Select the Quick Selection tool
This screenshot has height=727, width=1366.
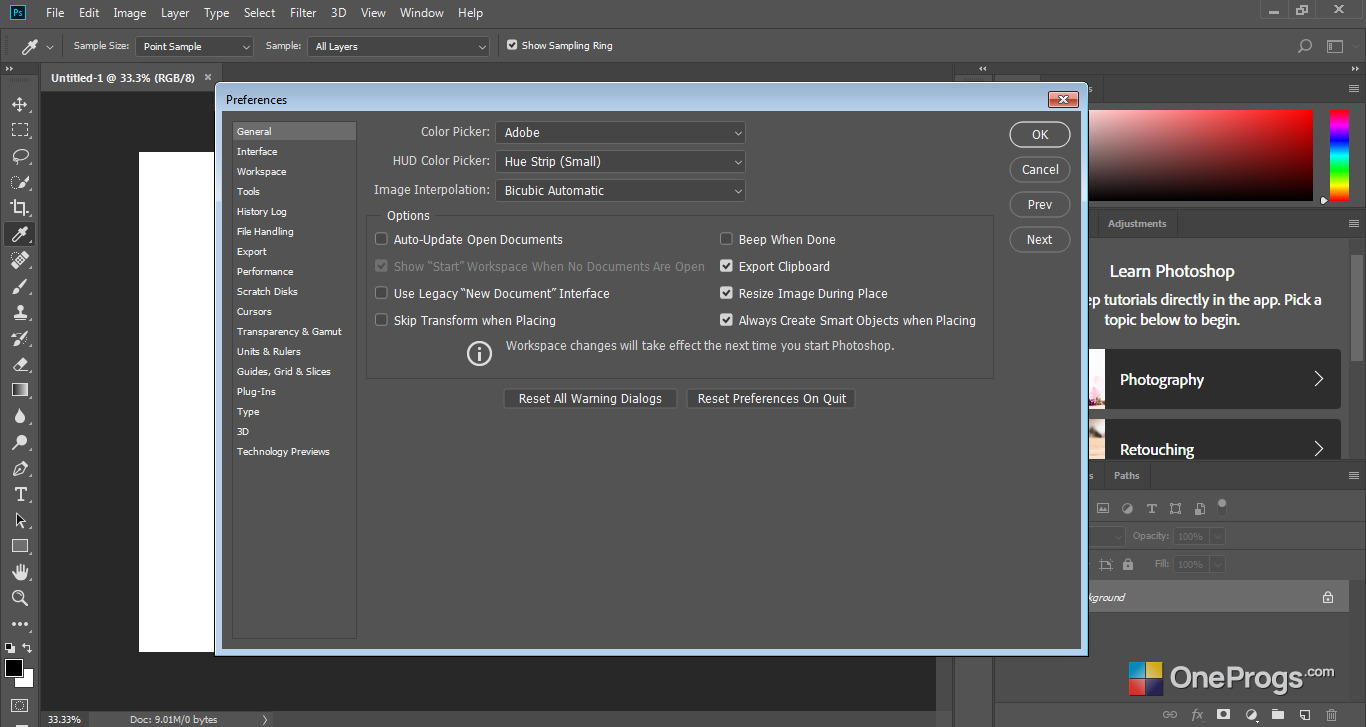tap(20, 182)
